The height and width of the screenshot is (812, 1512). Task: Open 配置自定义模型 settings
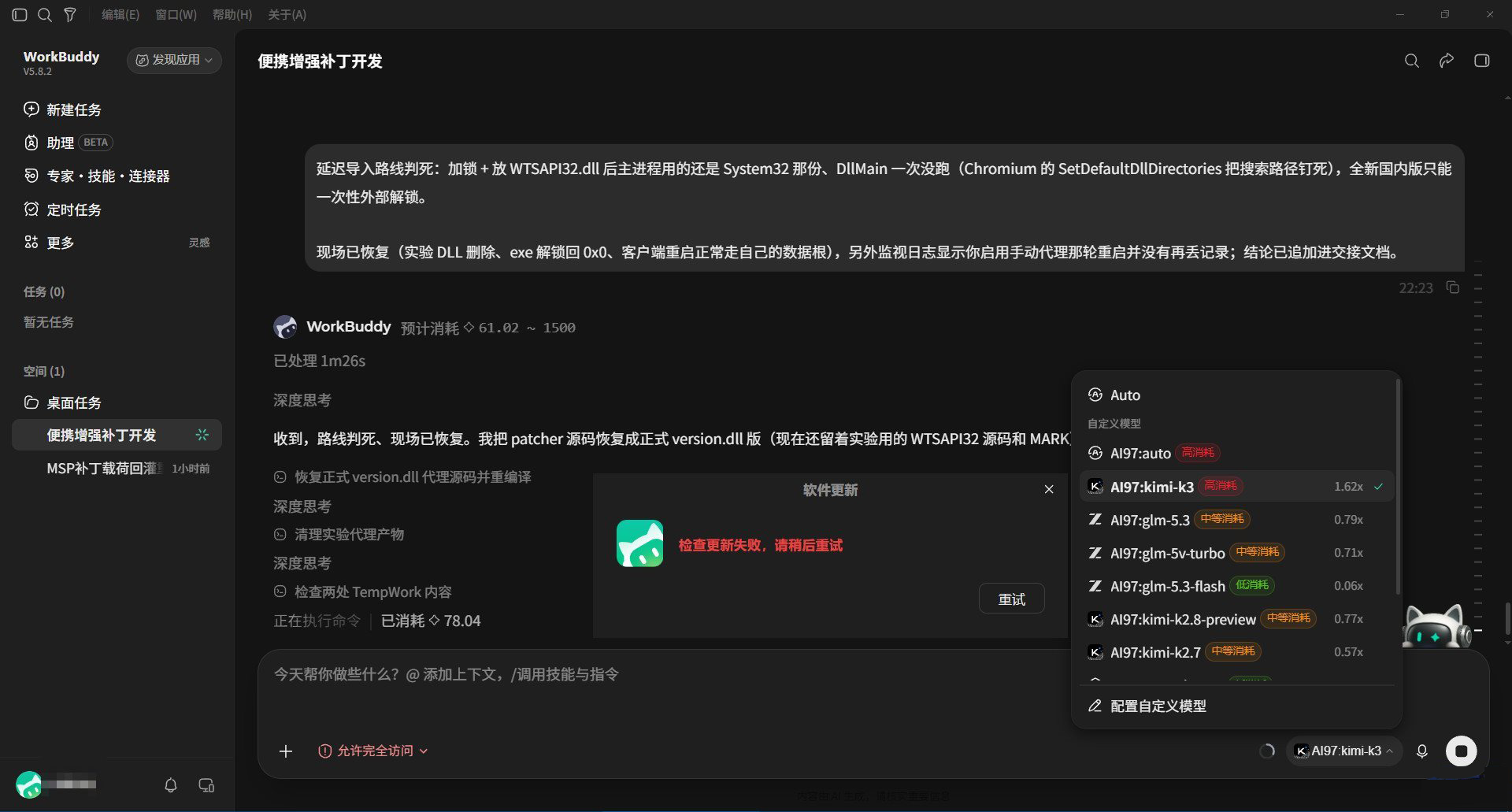(x=1236, y=706)
